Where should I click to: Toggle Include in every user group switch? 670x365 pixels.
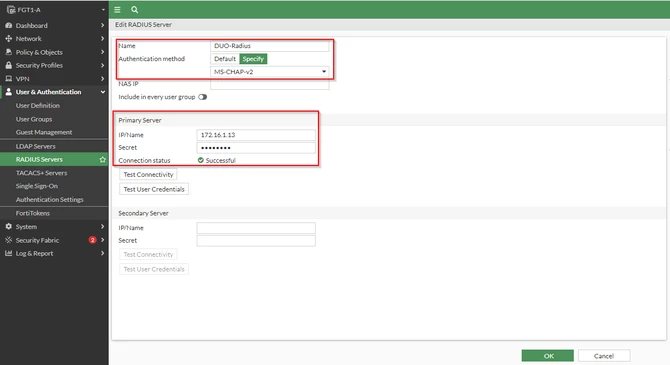click(x=203, y=97)
